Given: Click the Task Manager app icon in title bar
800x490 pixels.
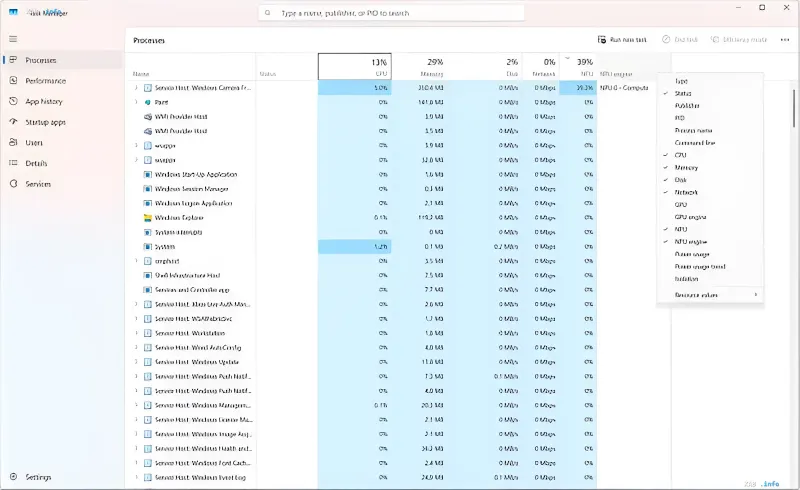Looking at the screenshot, I should pyautogui.click(x=13, y=12).
